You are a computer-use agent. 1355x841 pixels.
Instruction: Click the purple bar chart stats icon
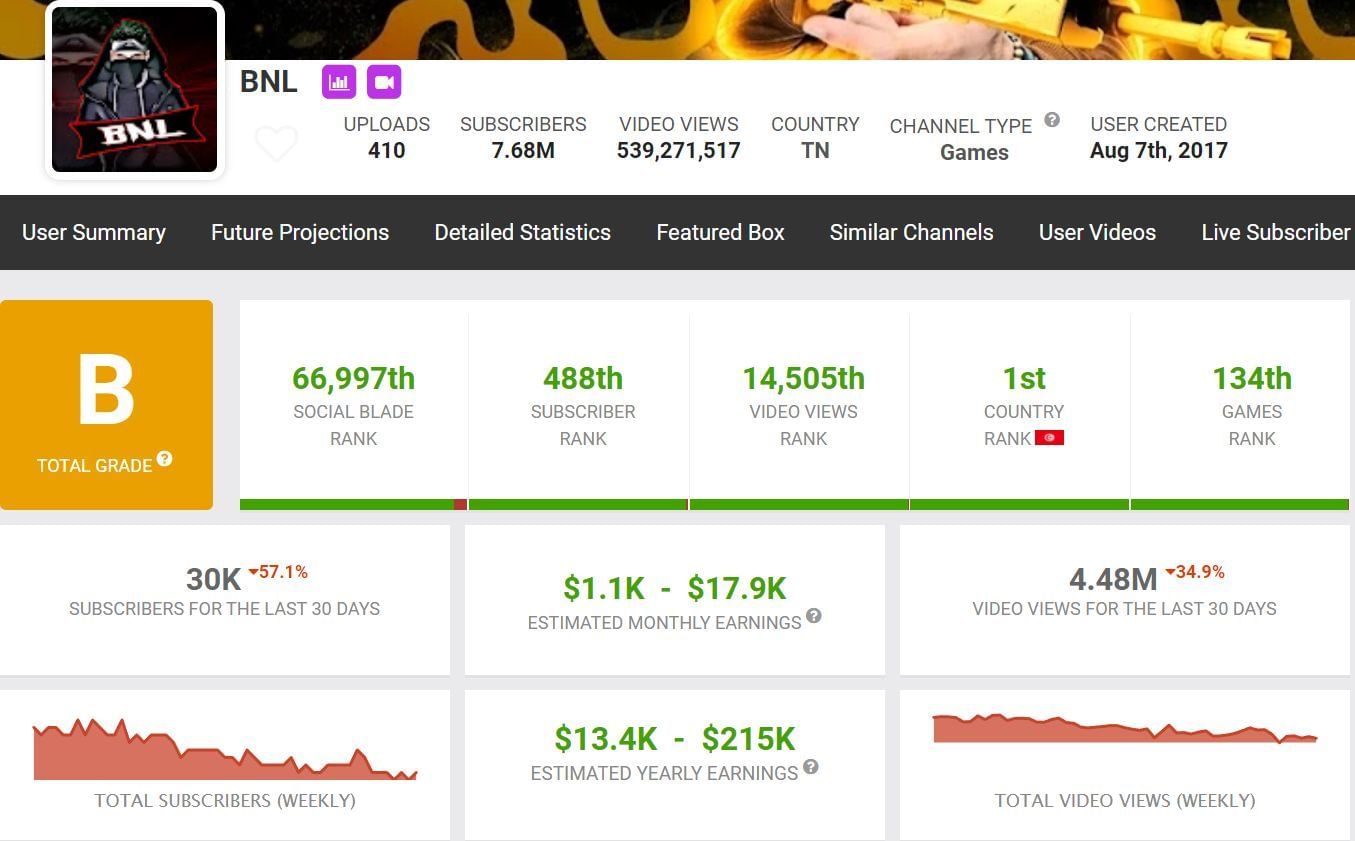(339, 82)
